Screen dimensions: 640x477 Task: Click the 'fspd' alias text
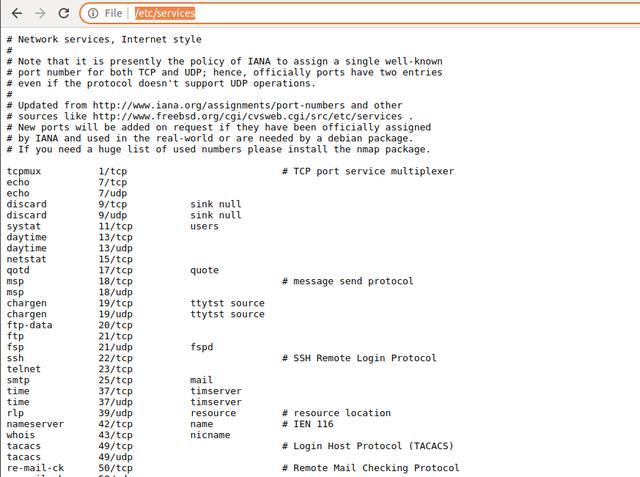click(201, 348)
